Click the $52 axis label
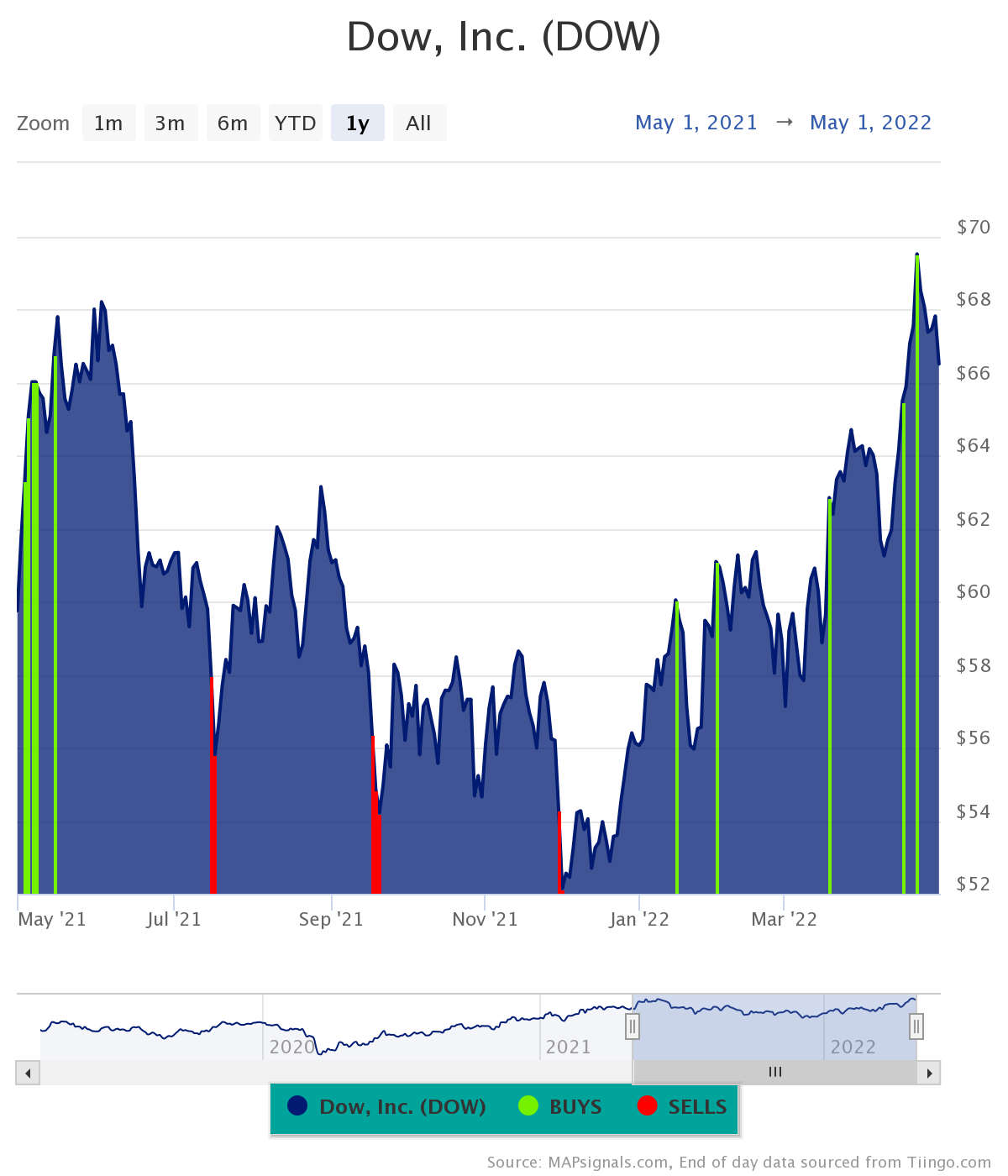 (974, 884)
